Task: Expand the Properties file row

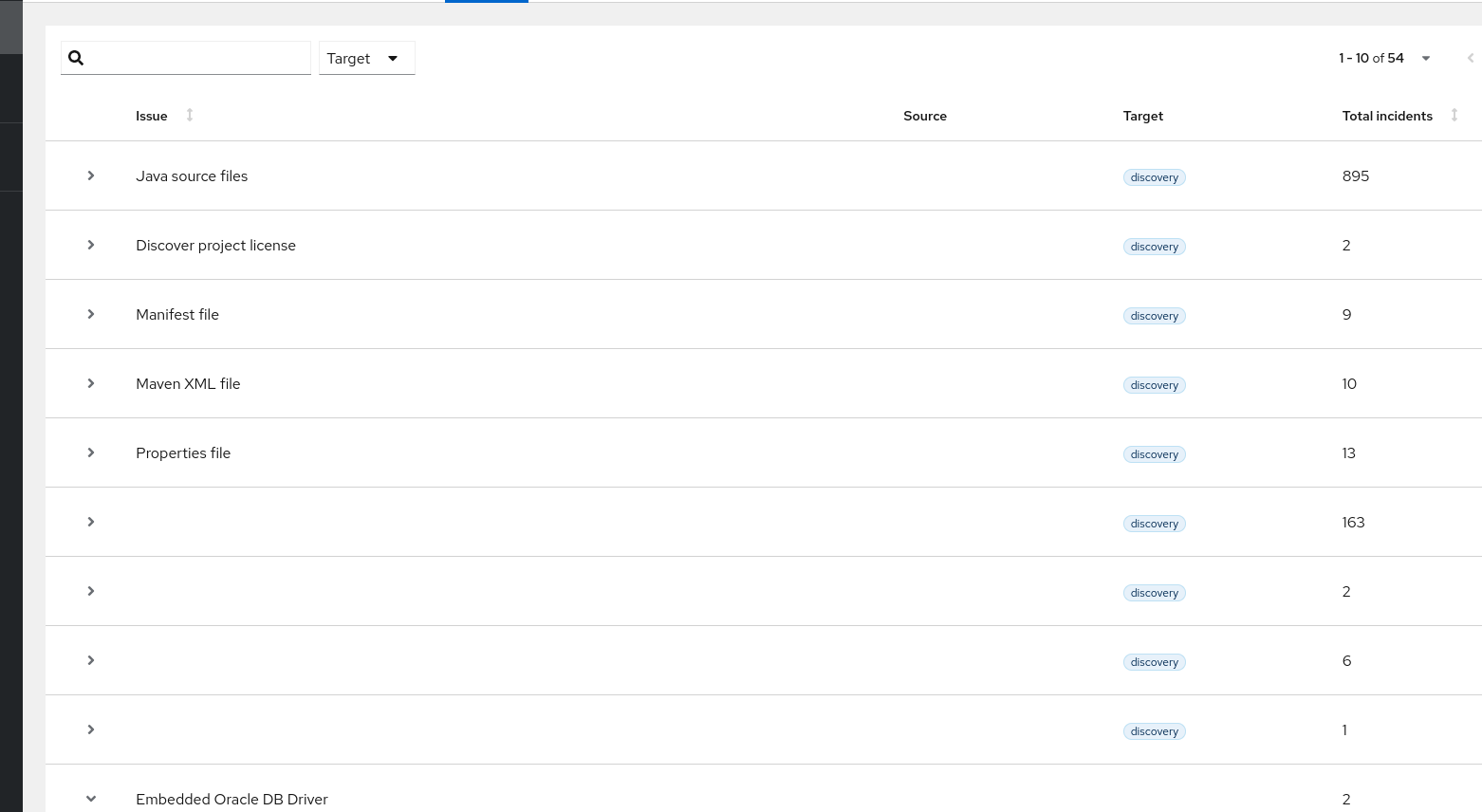Action: tap(91, 452)
